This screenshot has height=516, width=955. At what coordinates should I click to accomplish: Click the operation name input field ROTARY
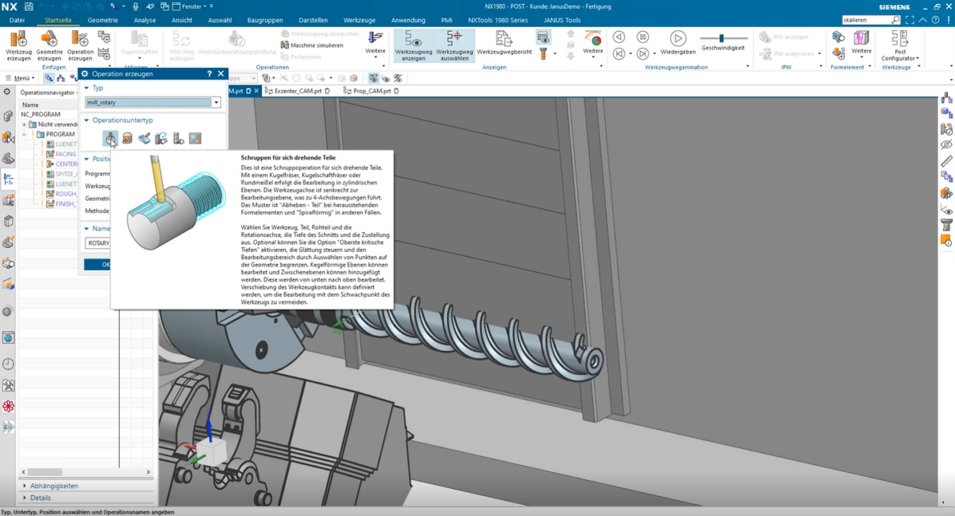click(98, 243)
